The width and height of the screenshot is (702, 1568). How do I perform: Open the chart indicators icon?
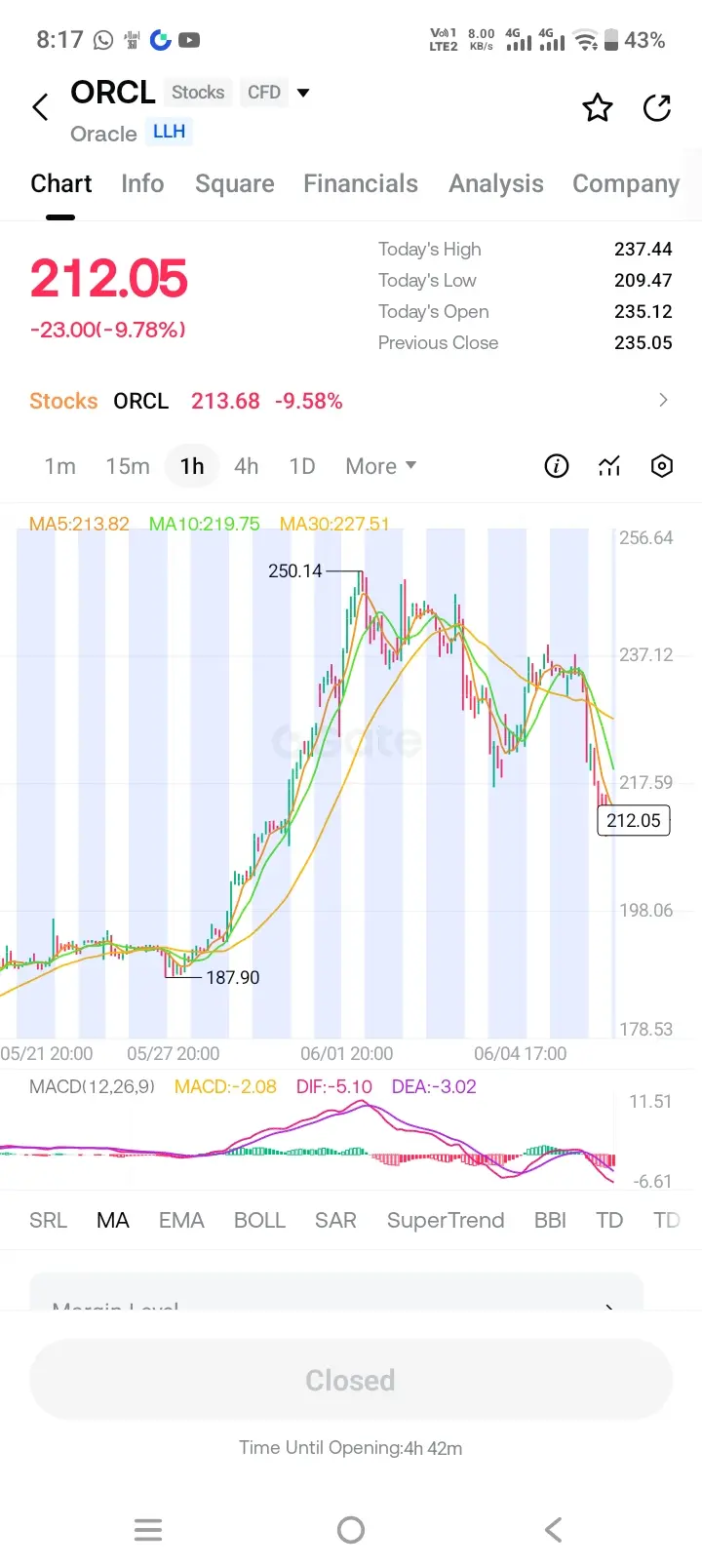coord(609,466)
